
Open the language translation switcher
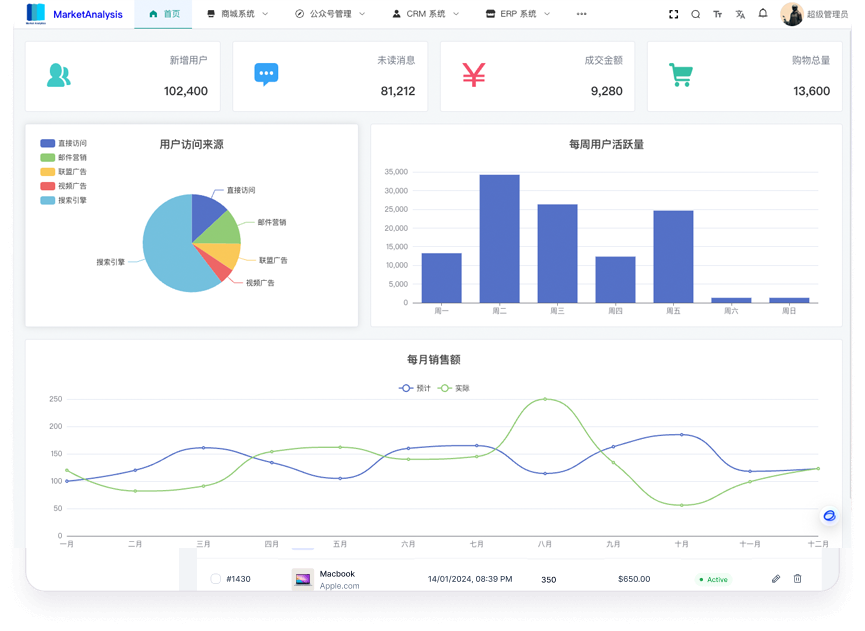[x=740, y=14]
